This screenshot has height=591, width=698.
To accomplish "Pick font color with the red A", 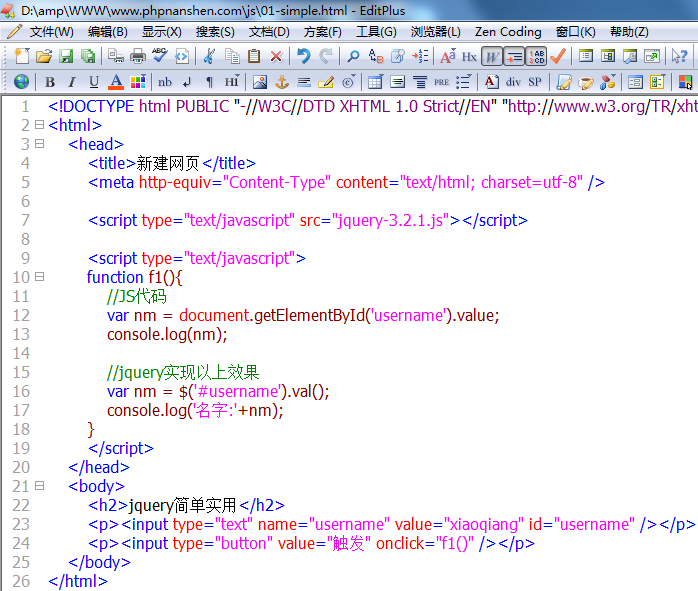I will pyautogui.click(x=116, y=82).
